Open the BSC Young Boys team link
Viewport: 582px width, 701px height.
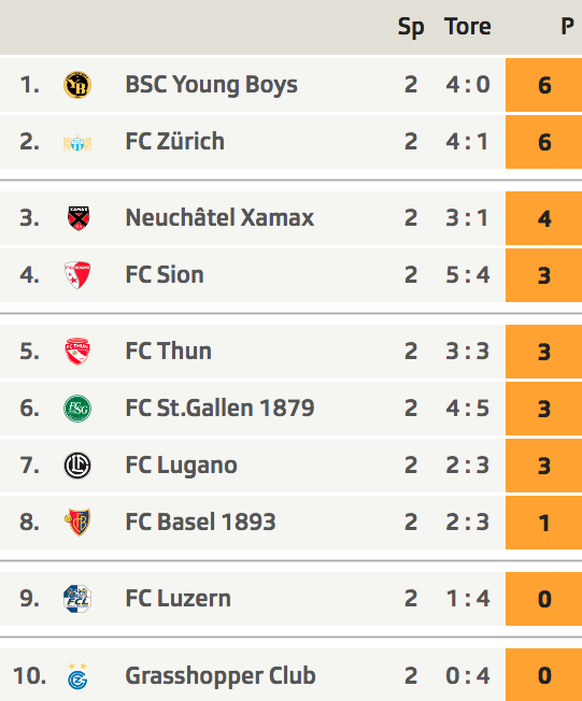tap(211, 85)
